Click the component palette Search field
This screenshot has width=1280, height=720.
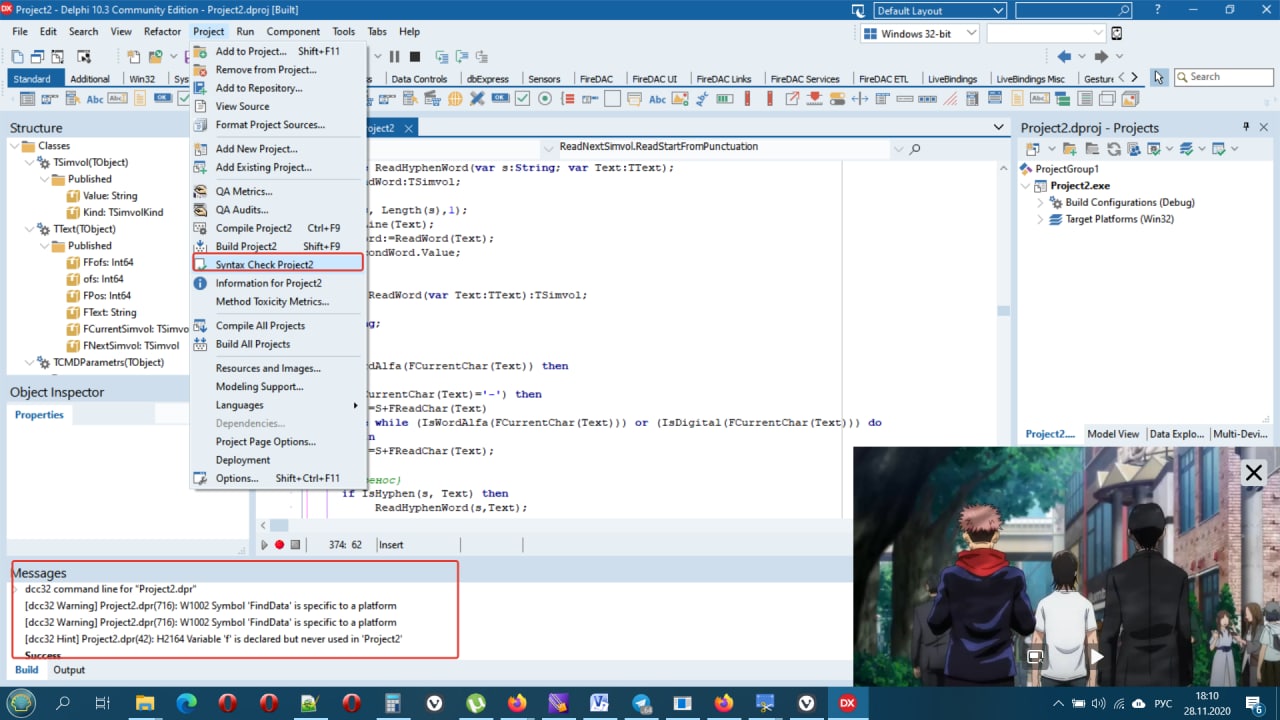(1223, 77)
